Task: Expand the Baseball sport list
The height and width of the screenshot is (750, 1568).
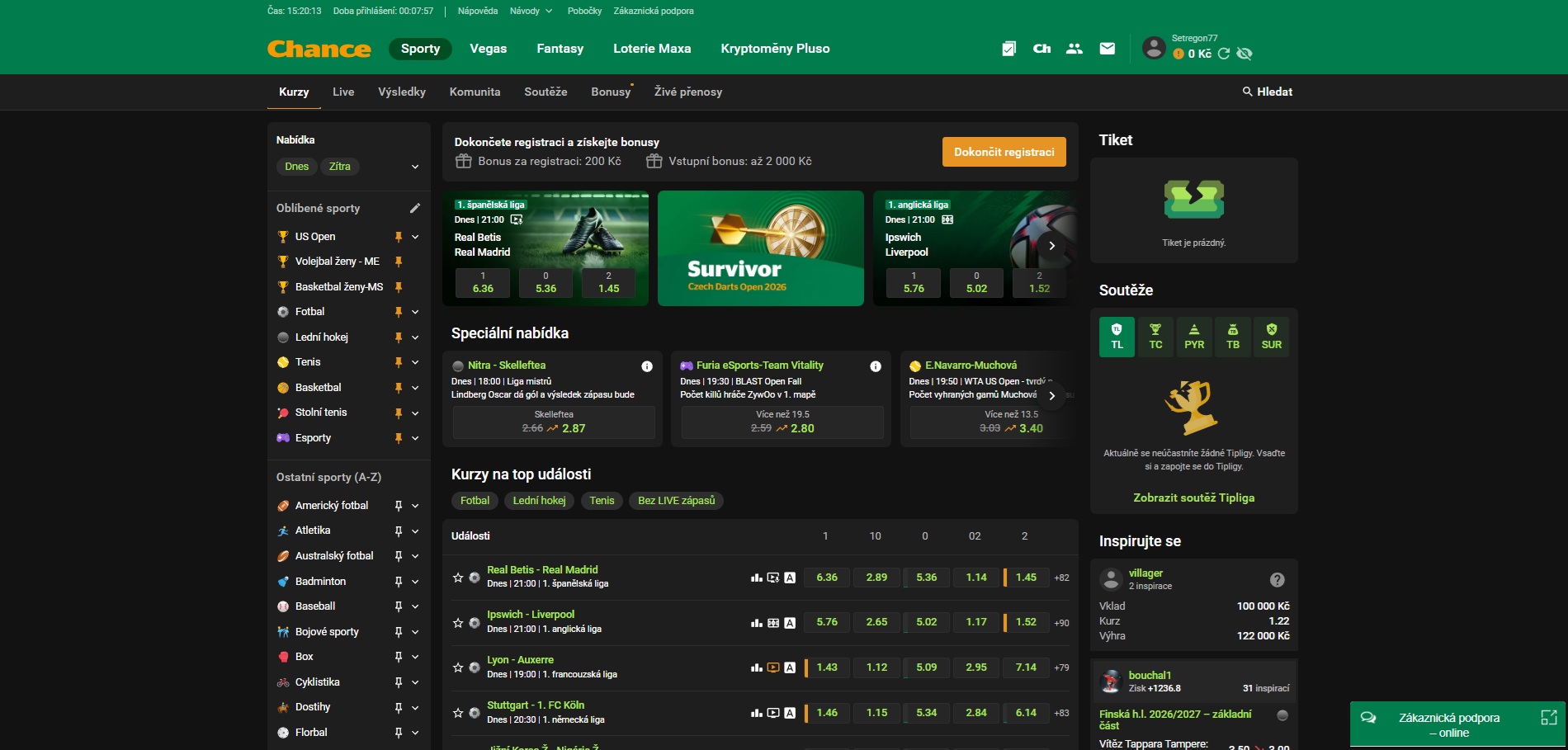Action: 415,606
